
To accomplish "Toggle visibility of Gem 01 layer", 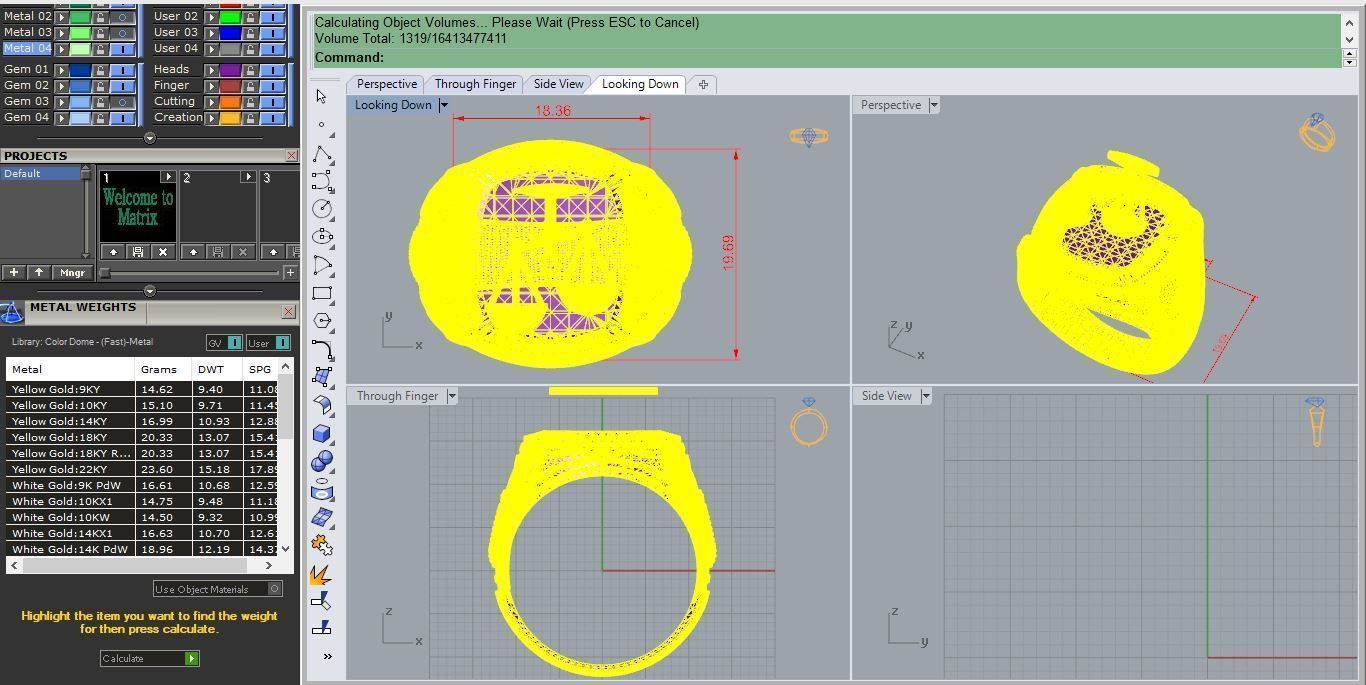I will (123, 69).
